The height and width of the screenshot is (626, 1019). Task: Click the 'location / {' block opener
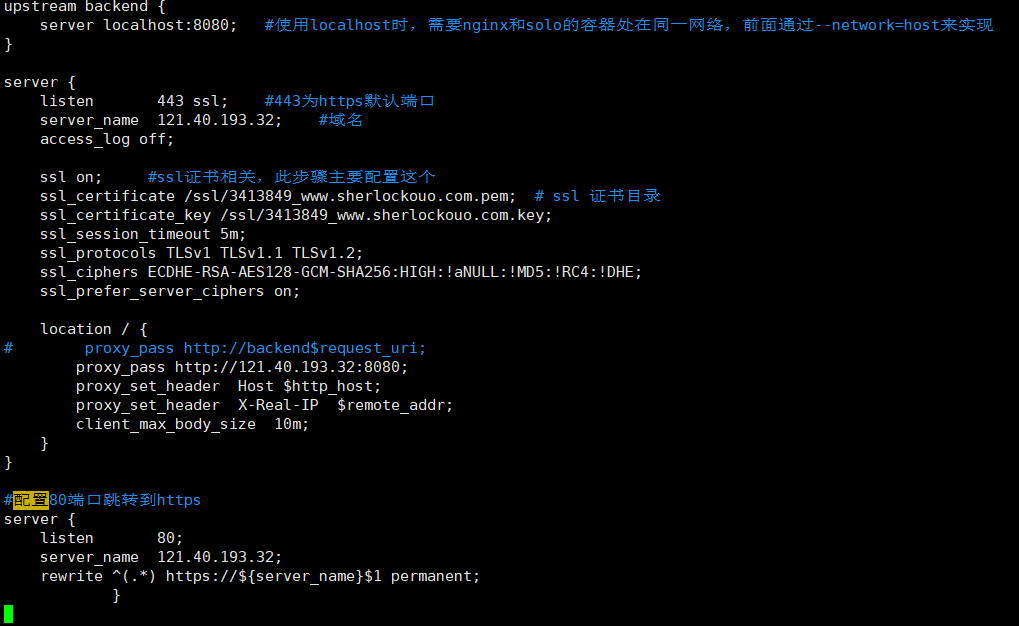(x=94, y=329)
